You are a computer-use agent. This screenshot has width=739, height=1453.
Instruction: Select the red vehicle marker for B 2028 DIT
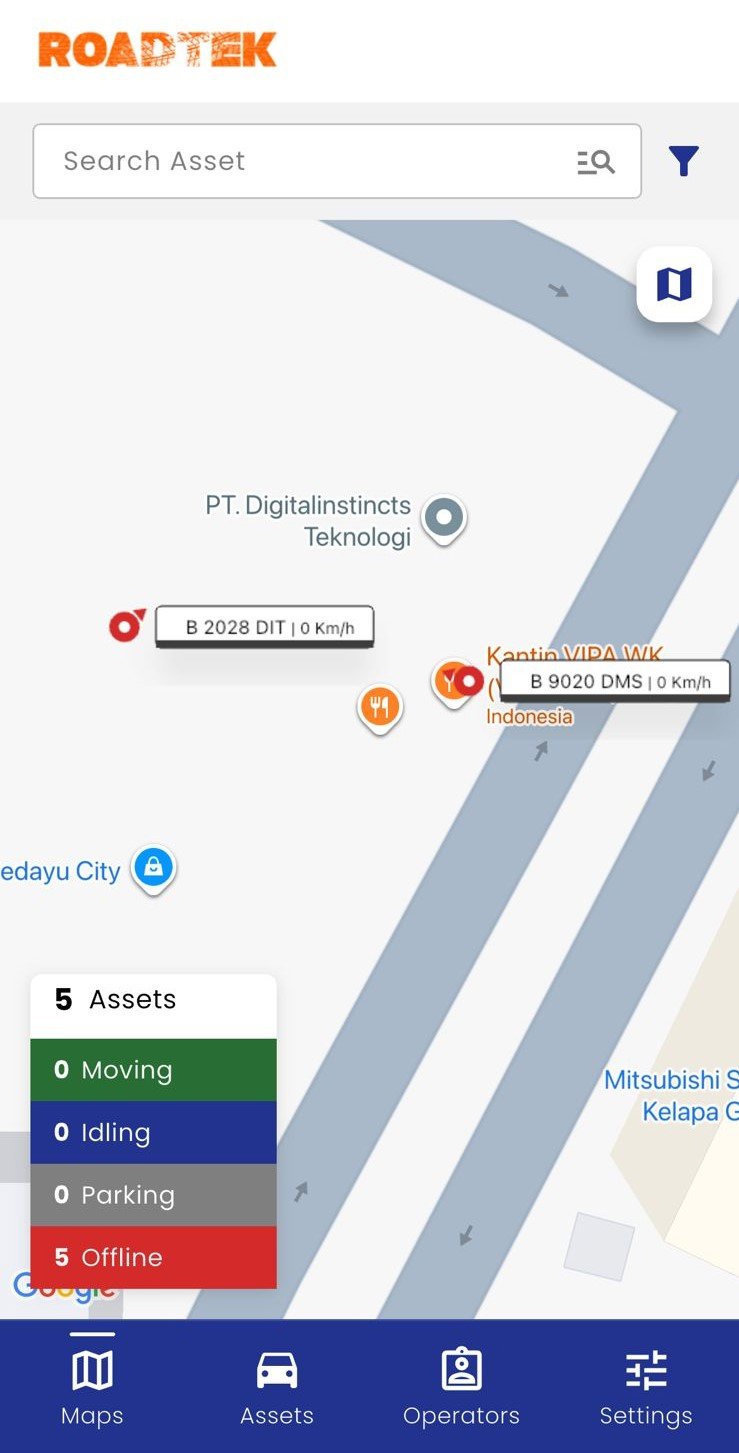pos(126,626)
